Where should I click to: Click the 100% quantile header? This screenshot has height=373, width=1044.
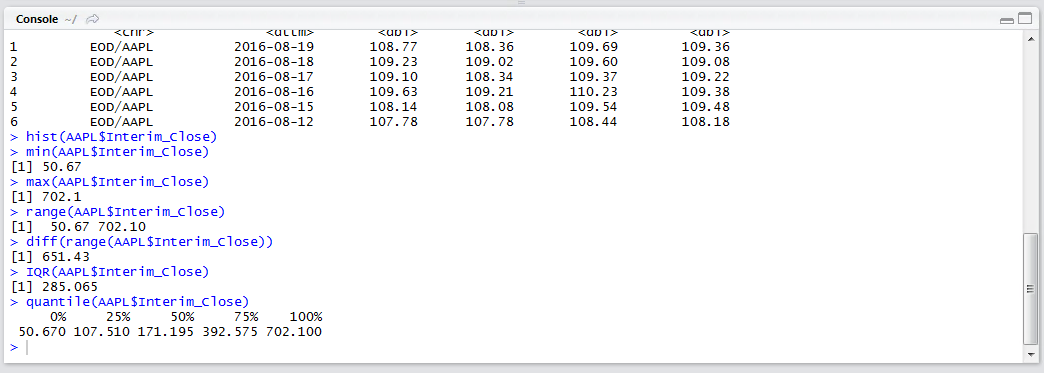point(306,316)
